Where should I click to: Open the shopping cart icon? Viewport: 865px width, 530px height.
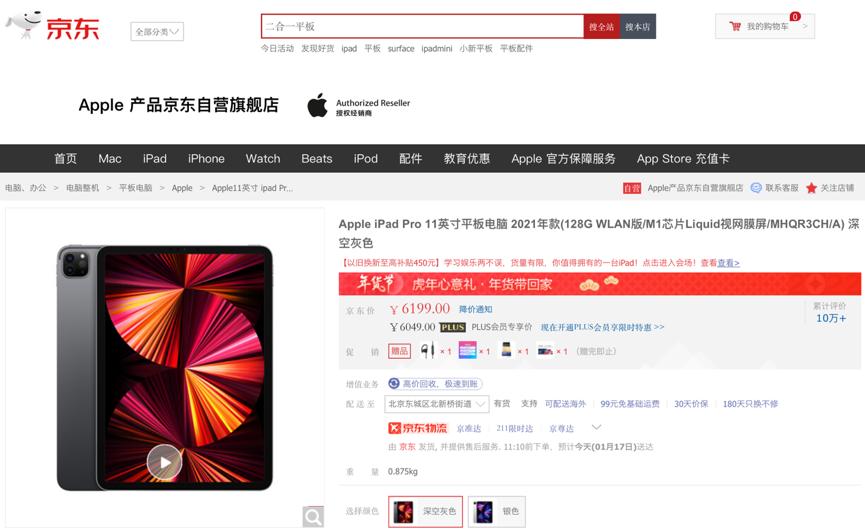click(735, 26)
